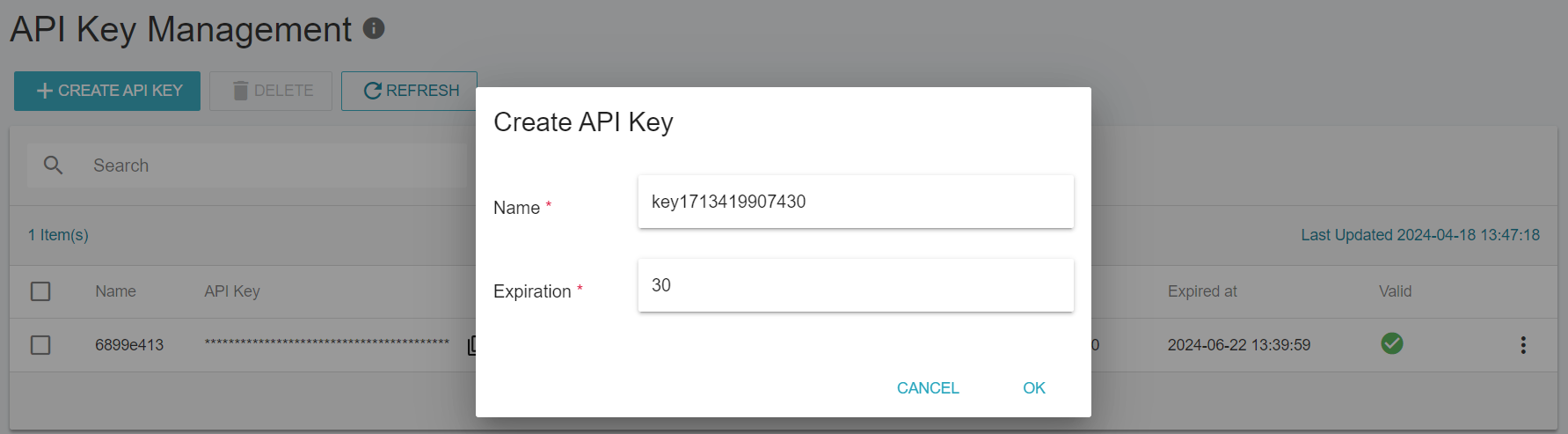Click the green valid checkmark icon
This screenshot has height=434, width=1568.
tap(1392, 343)
